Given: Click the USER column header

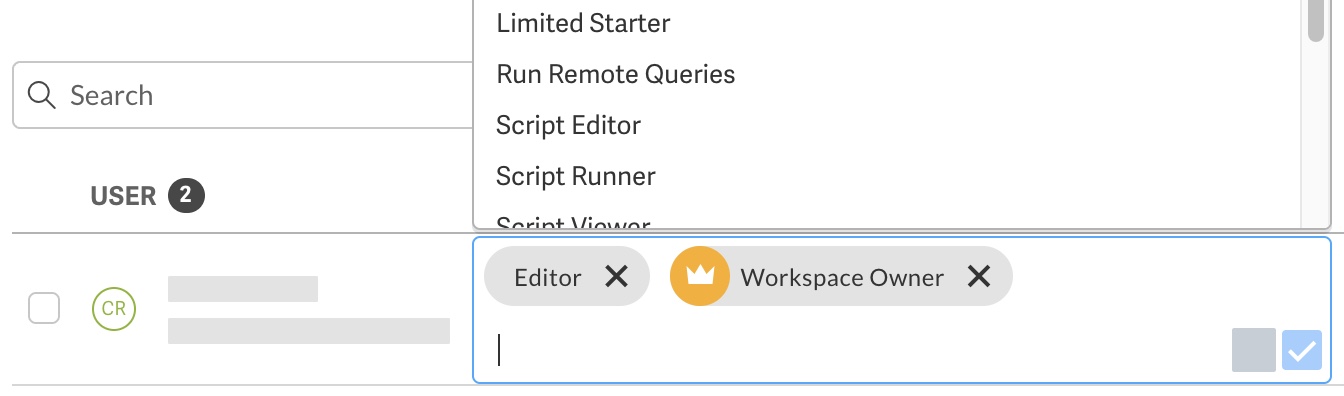Looking at the screenshot, I should (123, 196).
